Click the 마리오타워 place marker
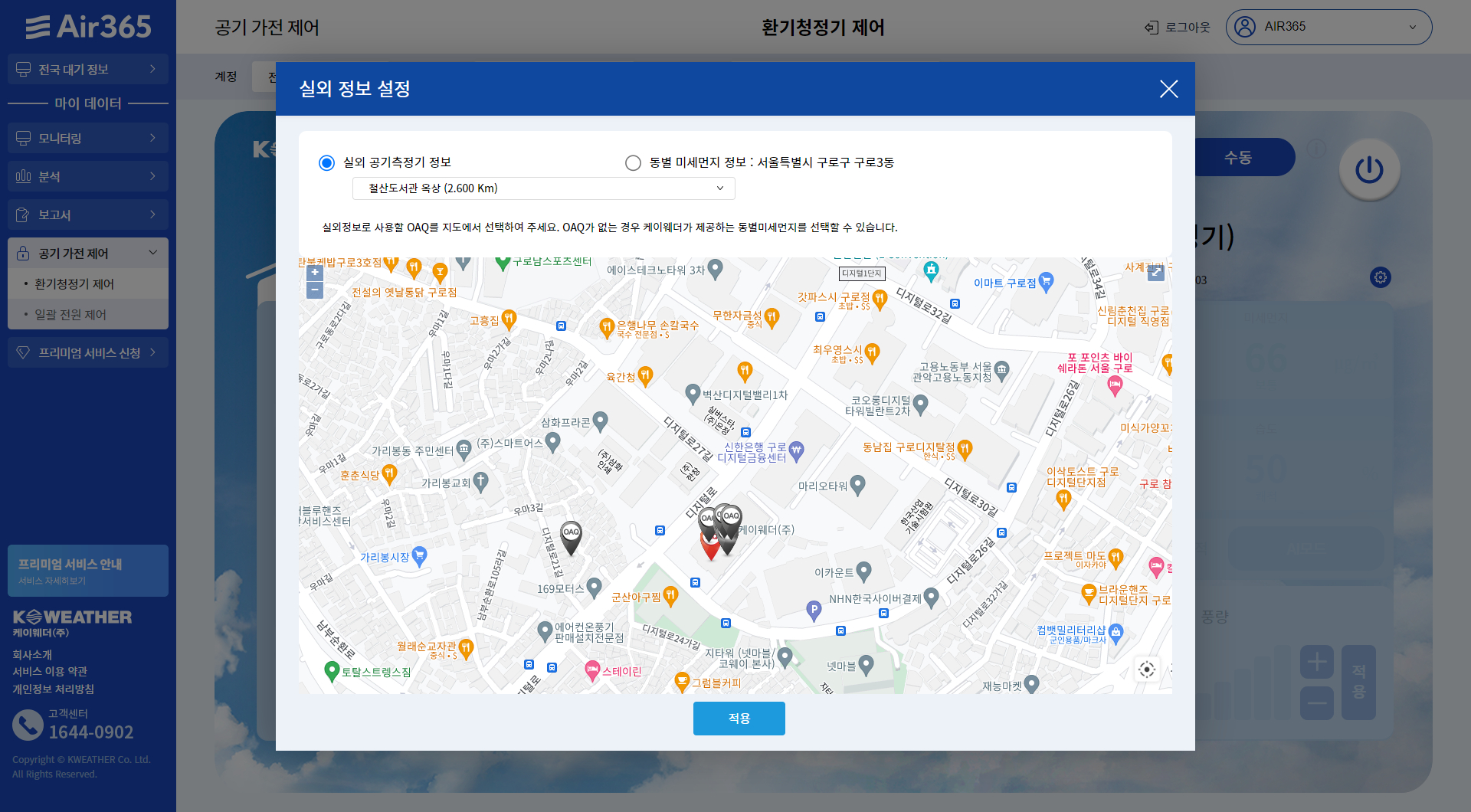This screenshot has height=812, width=1471. (x=857, y=485)
